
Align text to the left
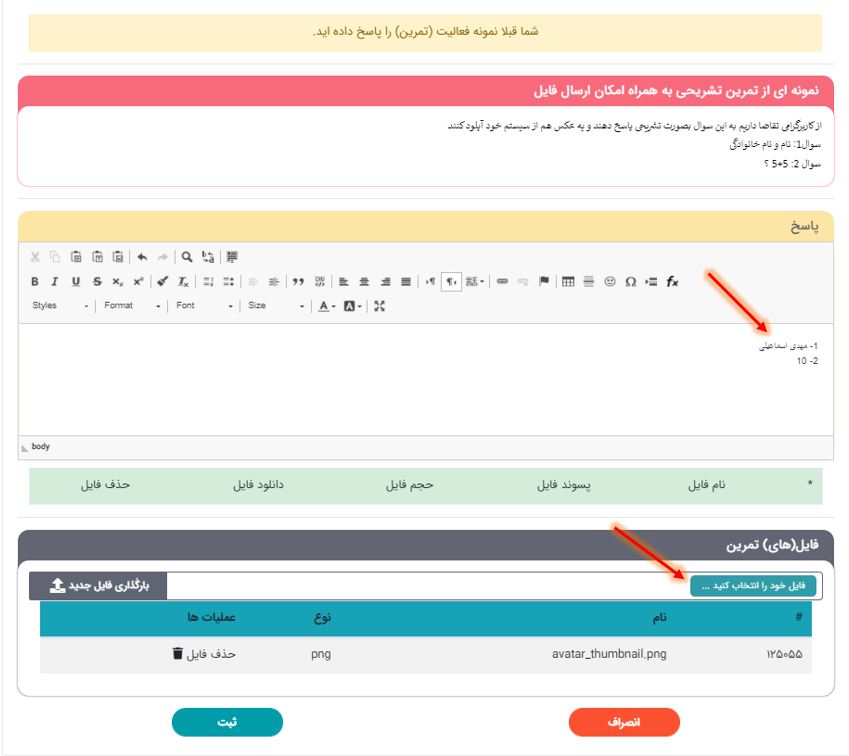pyautogui.click(x=343, y=282)
